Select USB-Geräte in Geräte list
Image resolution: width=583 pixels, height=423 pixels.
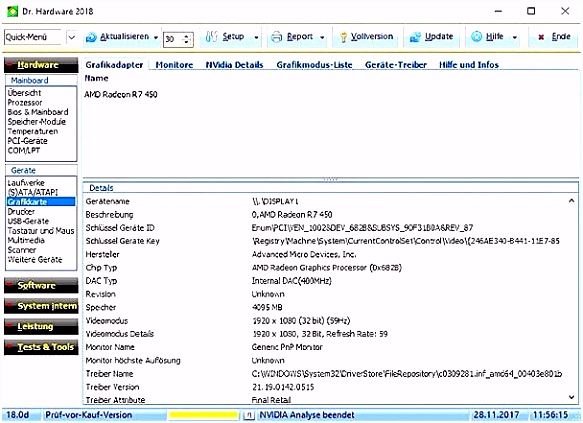click(x=28, y=221)
